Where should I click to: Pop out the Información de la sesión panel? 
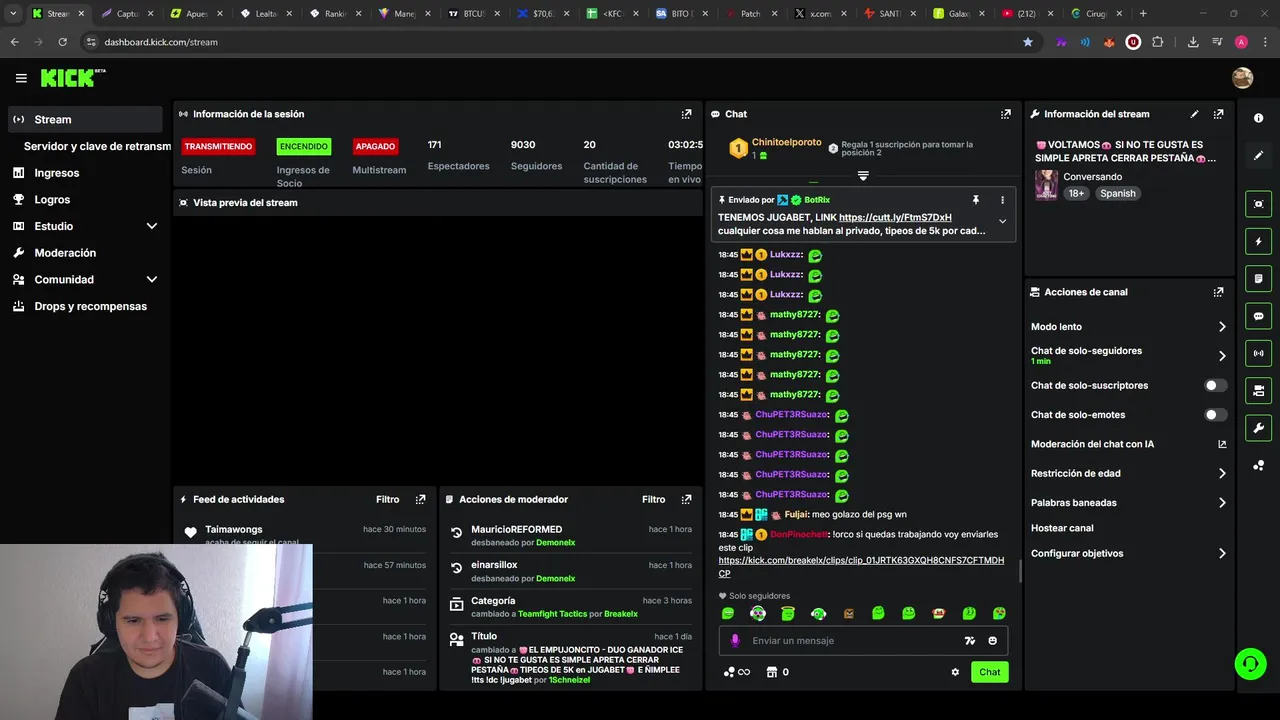pyautogui.click(x=686, y=114)
